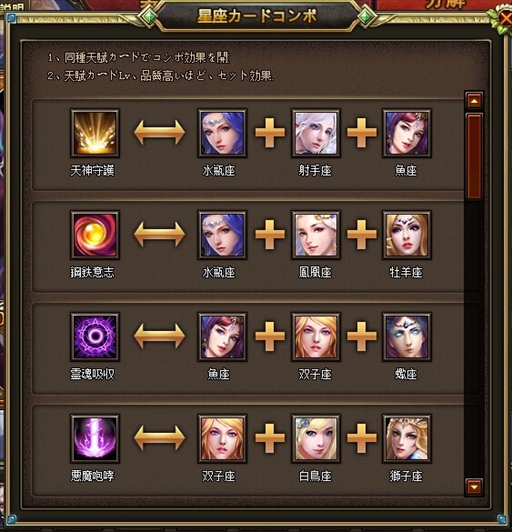Select the 悪魔咆哮 purple lightning skill icon
The image size is (512, 532).
pos(95,438)
